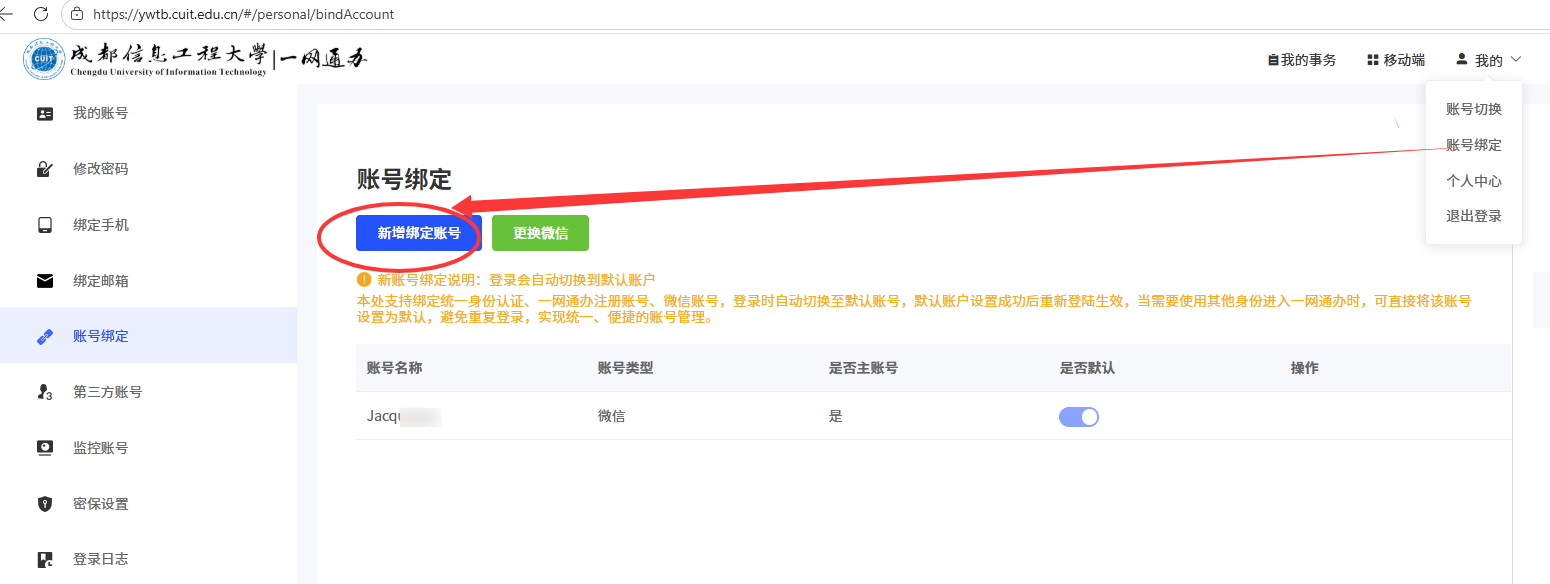
Task: Click the Change Password pencil-lock icon
Action: point(44,169)
